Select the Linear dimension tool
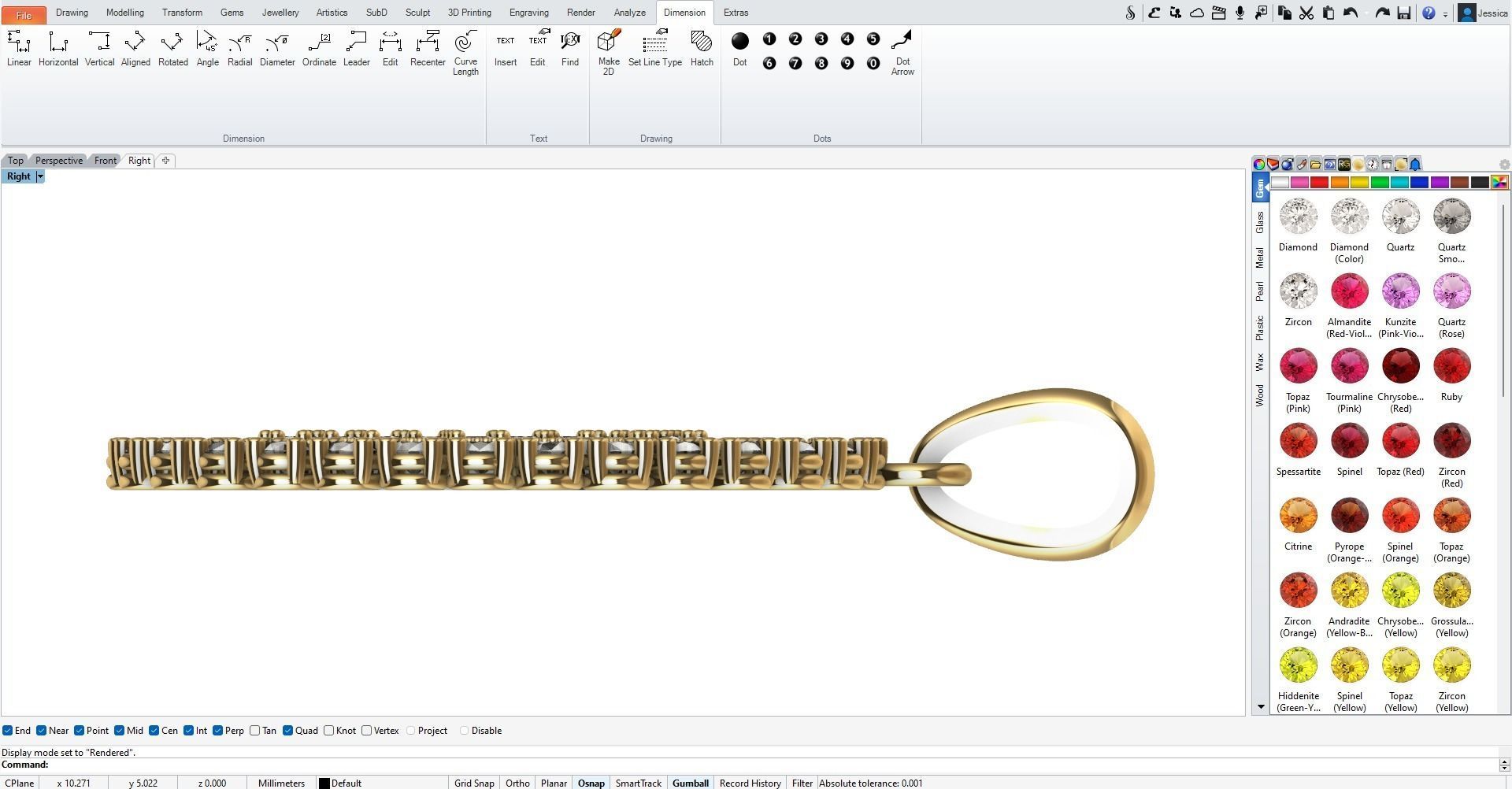Viewport: 1512px width, 789px height. pyautogui.click(x=19, y=49)
